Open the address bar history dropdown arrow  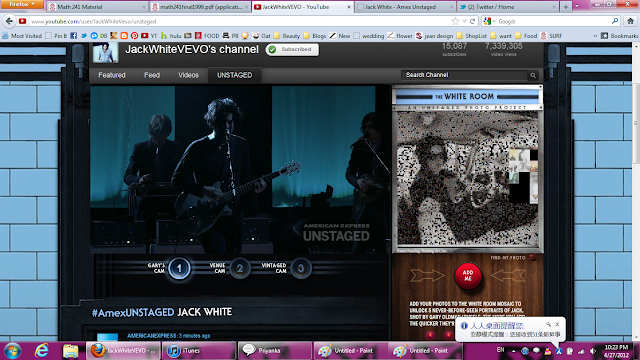point(464,21)
